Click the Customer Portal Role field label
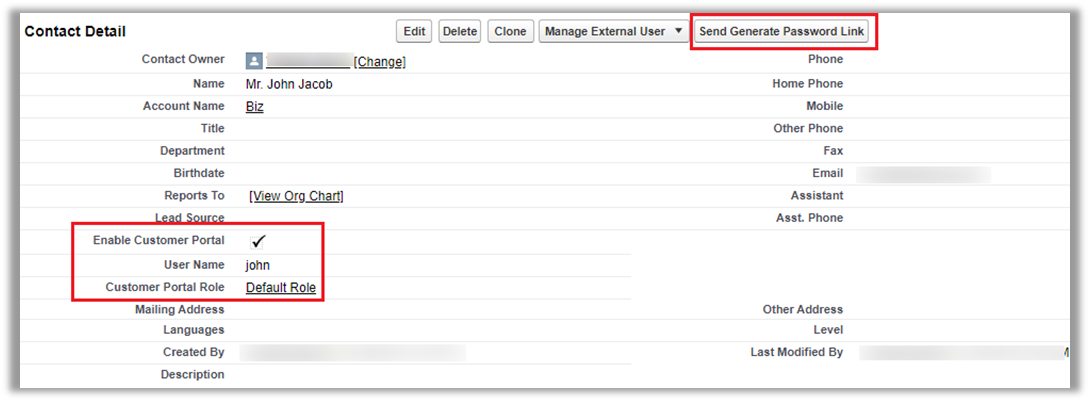Image resolution: width=1091 pixels, height=401 pixels. [x=165, y=288]
